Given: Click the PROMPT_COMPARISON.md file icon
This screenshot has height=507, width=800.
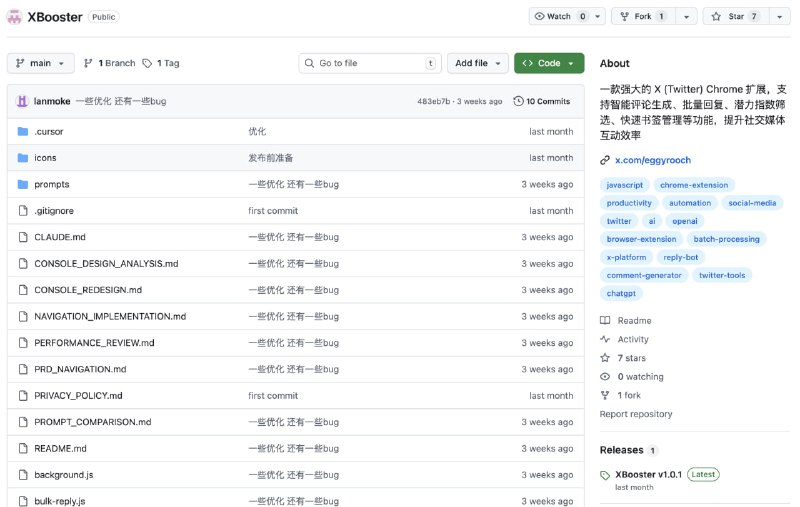Looking at the screenshot, I should (23, 422).
